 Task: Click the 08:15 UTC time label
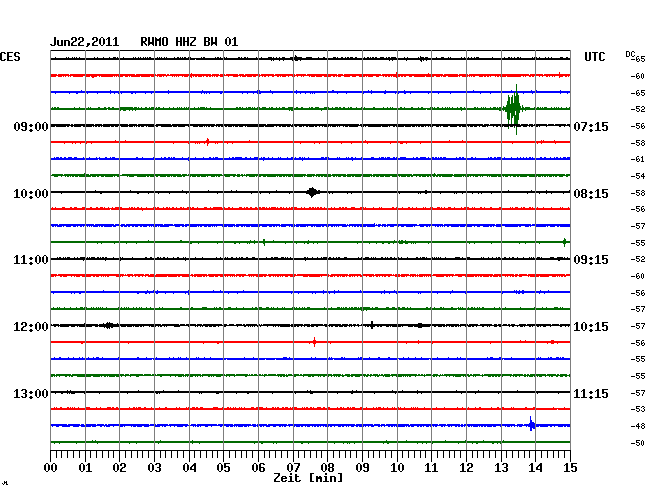tap(591, 194)
